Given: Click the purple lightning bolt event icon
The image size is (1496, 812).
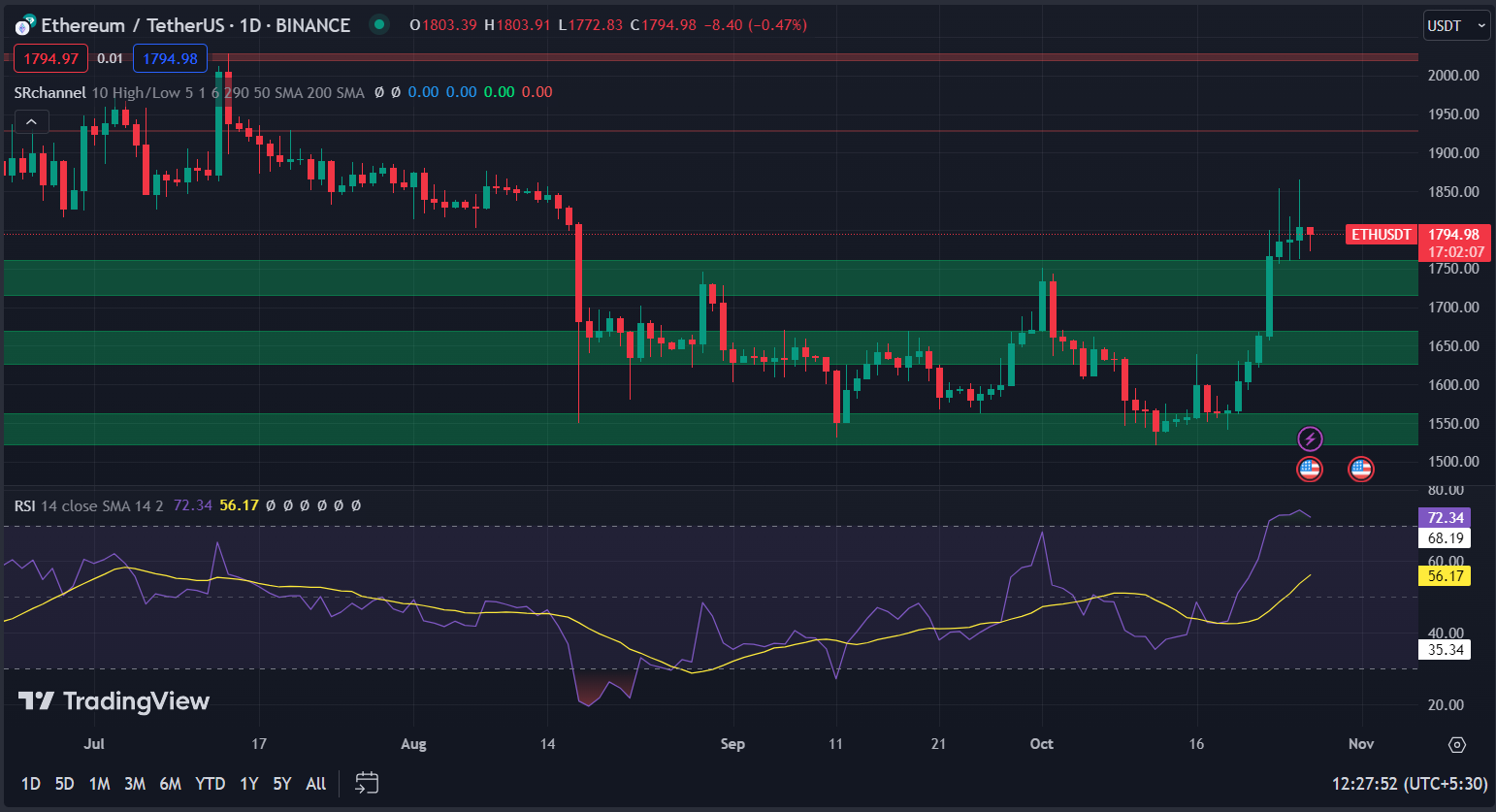Looking at the screenshot, I should coord(1310,438).
